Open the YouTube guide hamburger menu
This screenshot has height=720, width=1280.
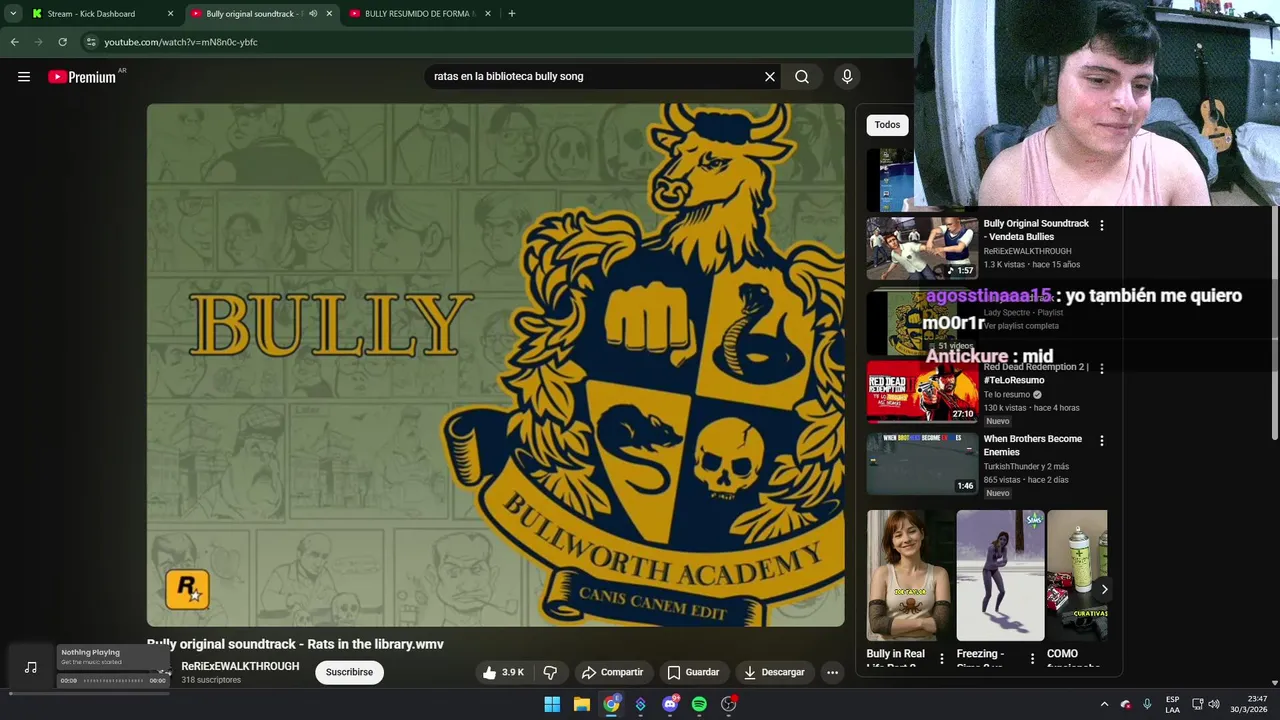click(x=24, y=77)
